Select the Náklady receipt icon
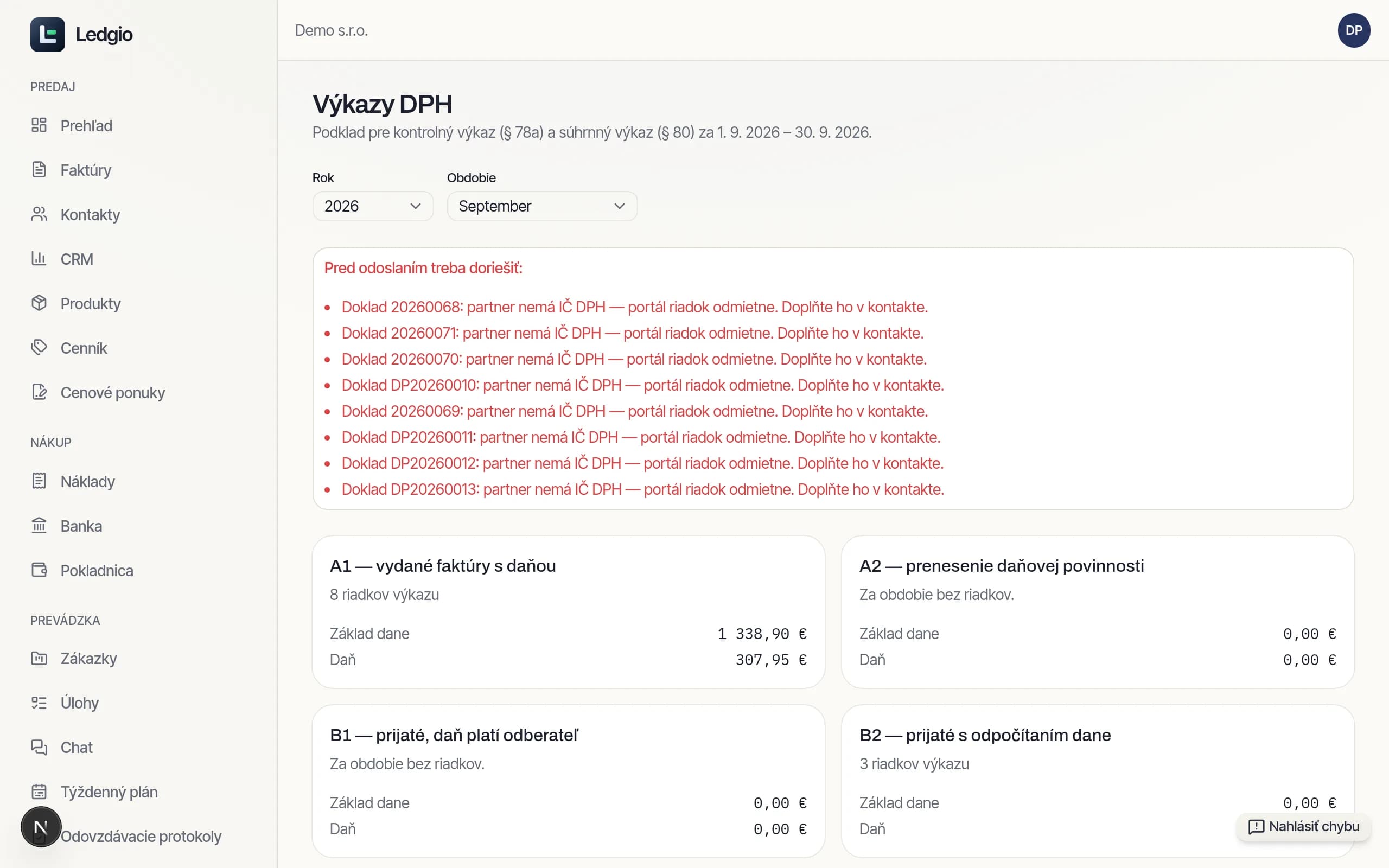Screen dimensions: 1389x868 coord(39,481)
